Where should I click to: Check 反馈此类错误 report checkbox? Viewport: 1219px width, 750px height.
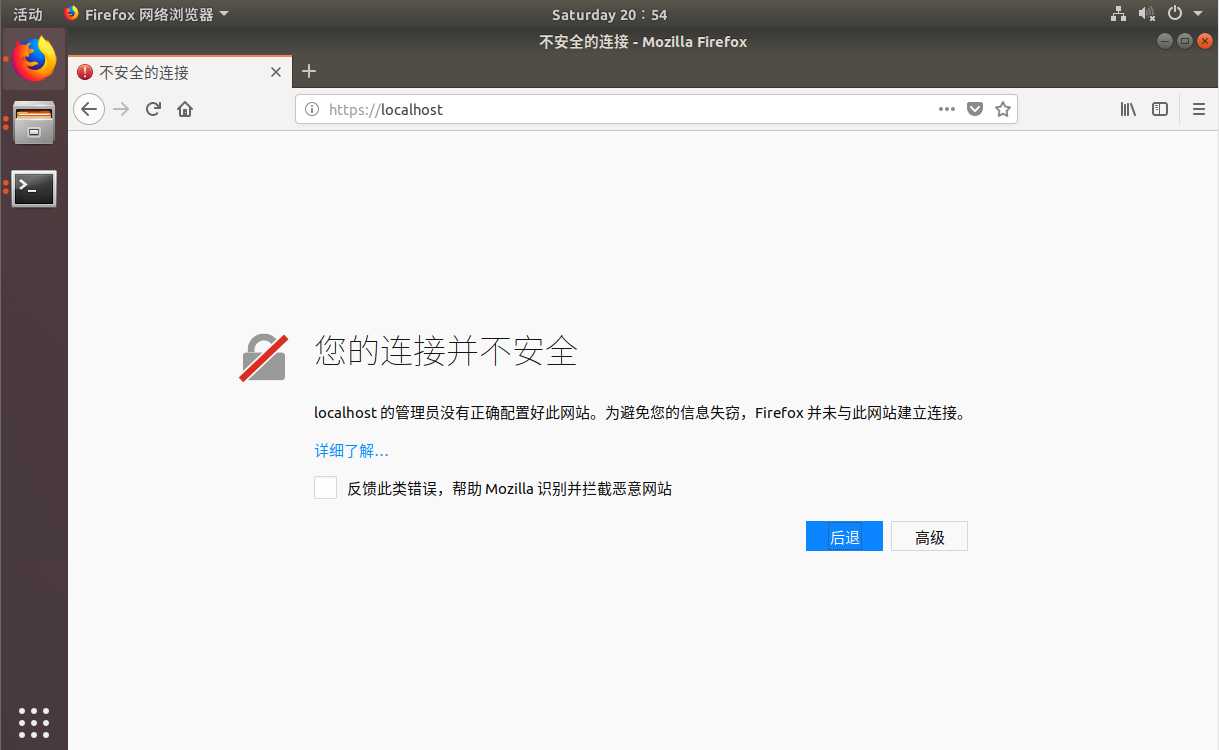pyautogui.click(x=325, y=488)
